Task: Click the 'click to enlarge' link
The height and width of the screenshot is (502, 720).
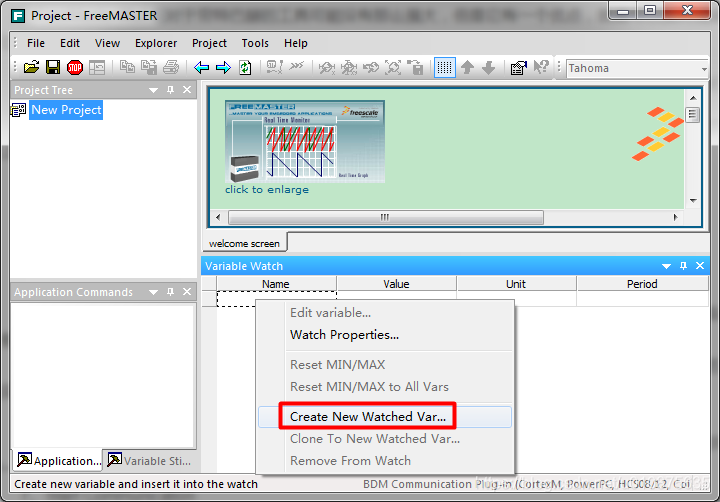Action: 267,190
